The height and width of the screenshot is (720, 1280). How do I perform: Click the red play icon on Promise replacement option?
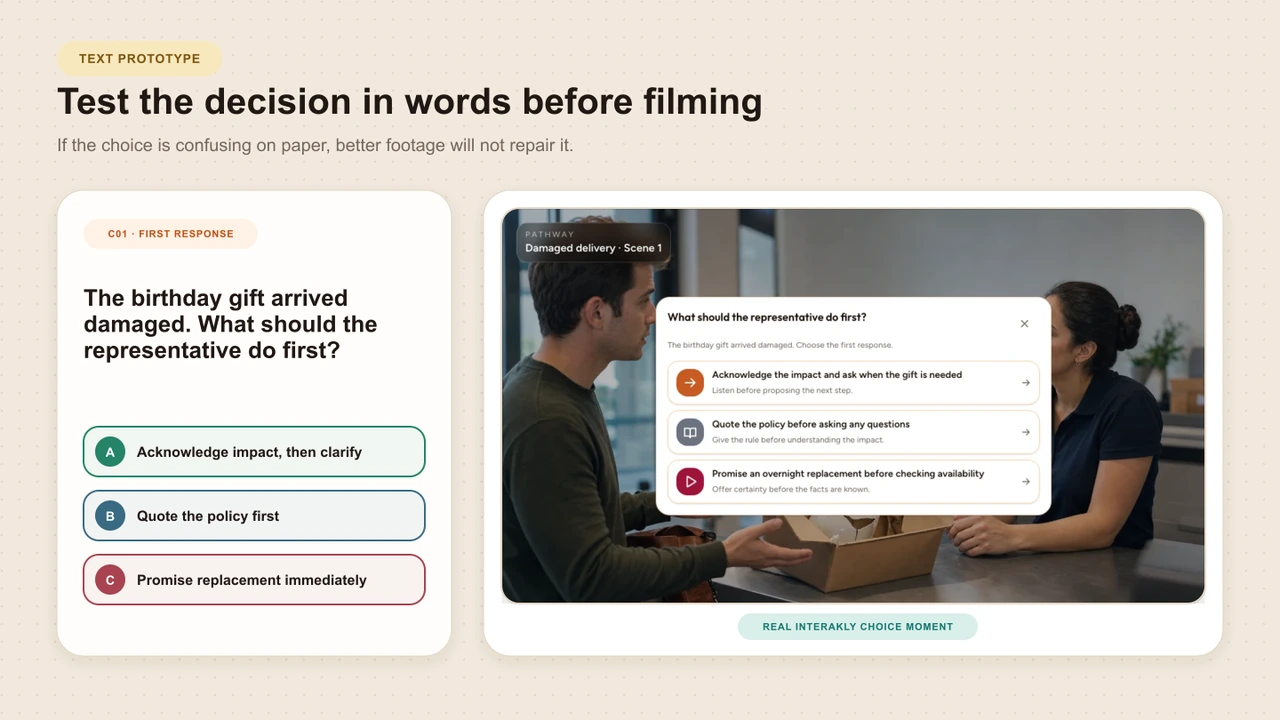(x=690, y=481)
